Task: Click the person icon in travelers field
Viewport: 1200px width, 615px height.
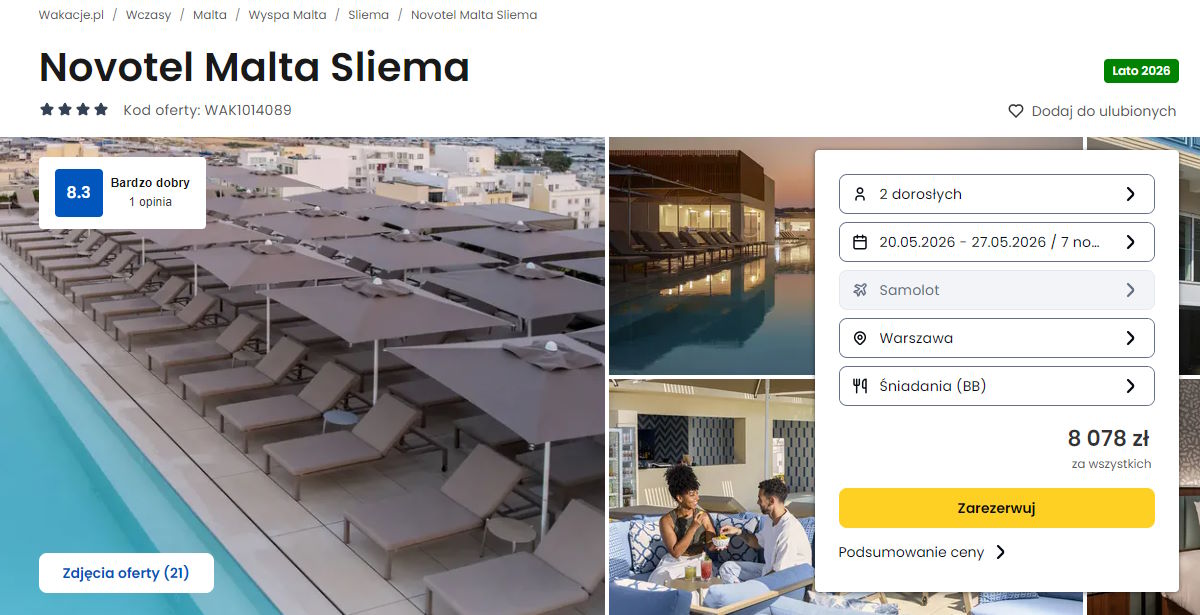Action: 860,194
